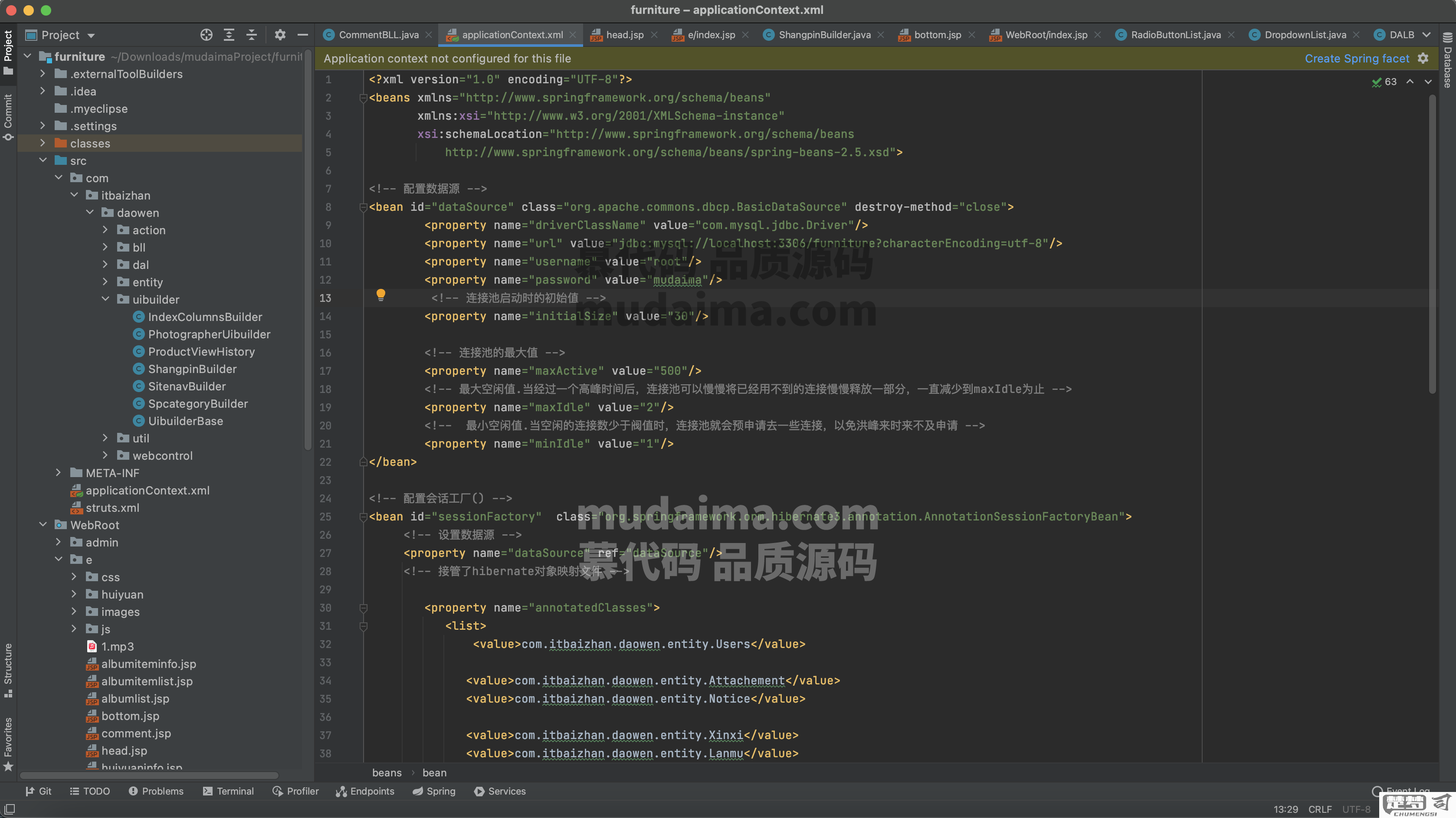Collapse the uibuilder package
Image resolution: width=1456 pixels, height=818 pixels.
point(105,299)
